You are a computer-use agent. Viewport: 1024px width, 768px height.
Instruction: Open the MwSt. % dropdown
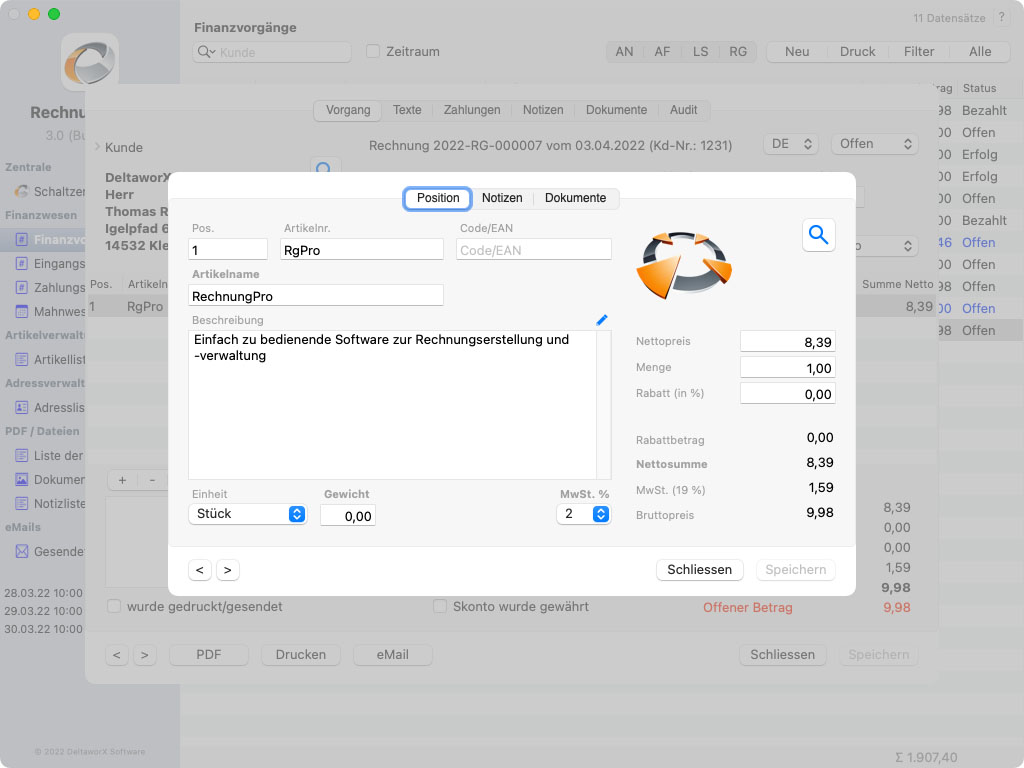pos(583,514)
